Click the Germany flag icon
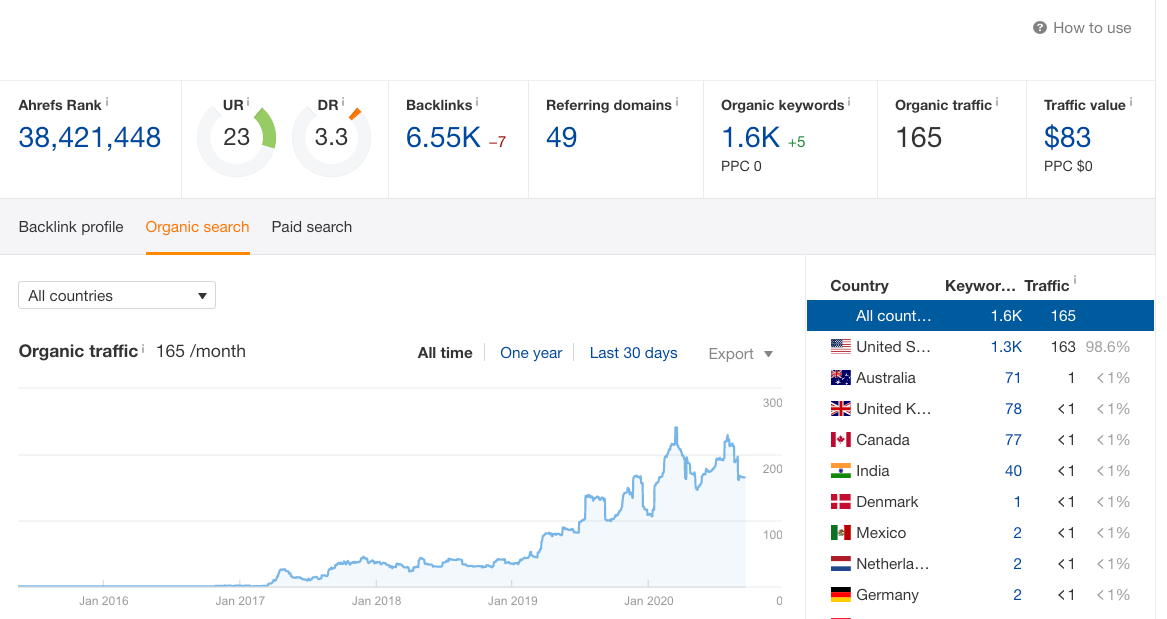The height and width of the screenshot is (619, 1167). pyautogui.click(x=840, y=595)
